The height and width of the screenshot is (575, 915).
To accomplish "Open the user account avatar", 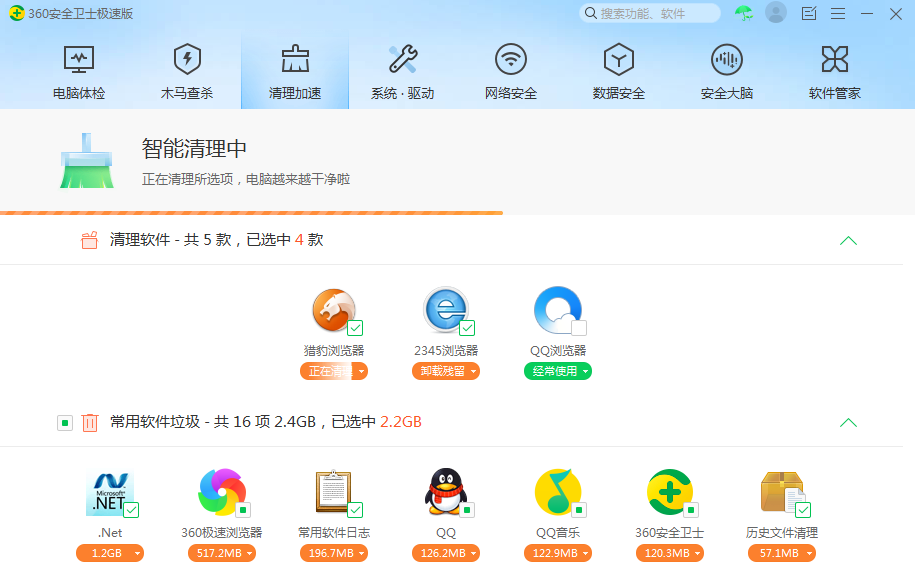I will 776,12.
